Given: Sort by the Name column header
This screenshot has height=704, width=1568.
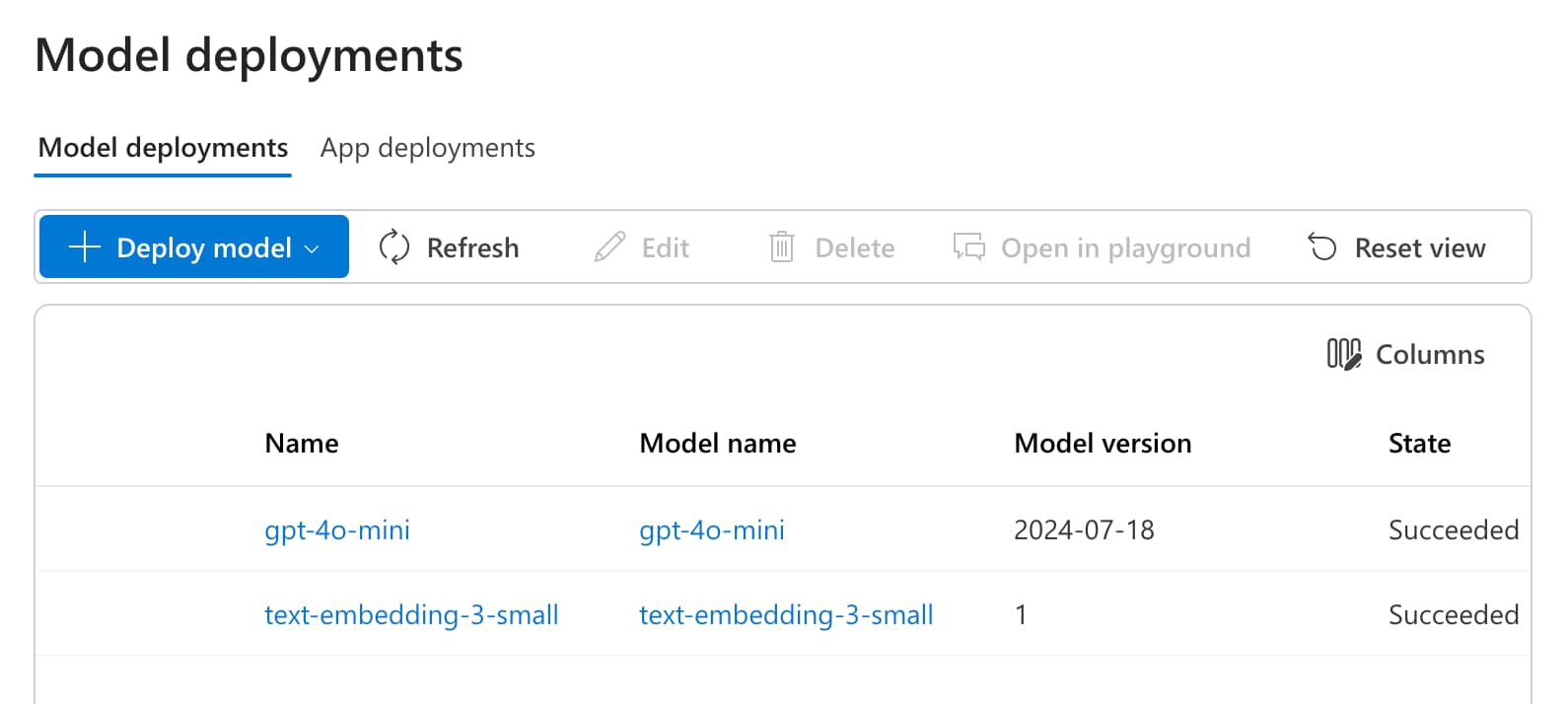Looking at the screenshot, I should (302, 444).
